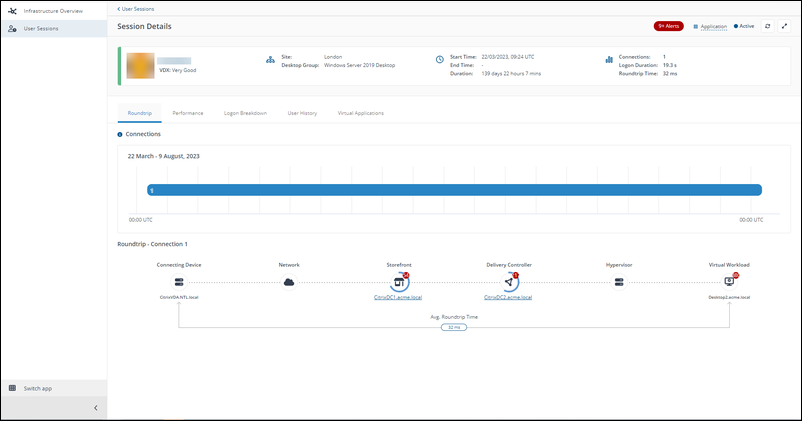This screenshot has width=802, height=421.
Task: Open the Switch app menu
Action: tap(38, 388)
